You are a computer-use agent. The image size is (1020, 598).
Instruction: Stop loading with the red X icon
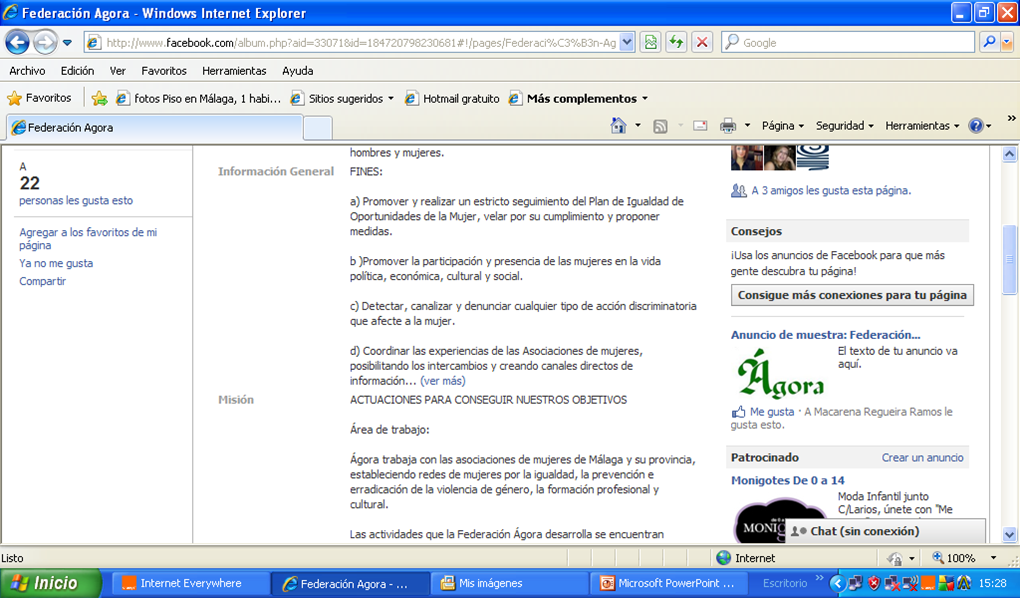click(702, 43)
